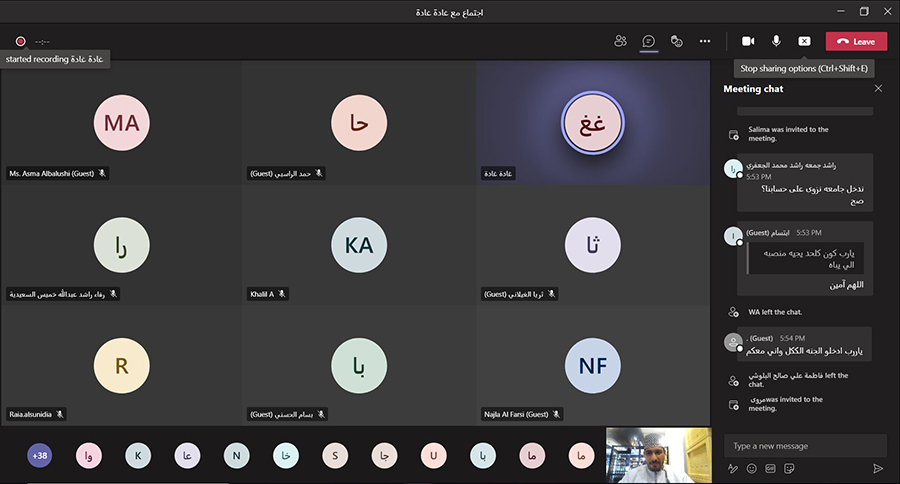Select the ثا avatar tile
The height and width of the screenshot is (484, 900).
pyautogui.click(x=593, y=245)
